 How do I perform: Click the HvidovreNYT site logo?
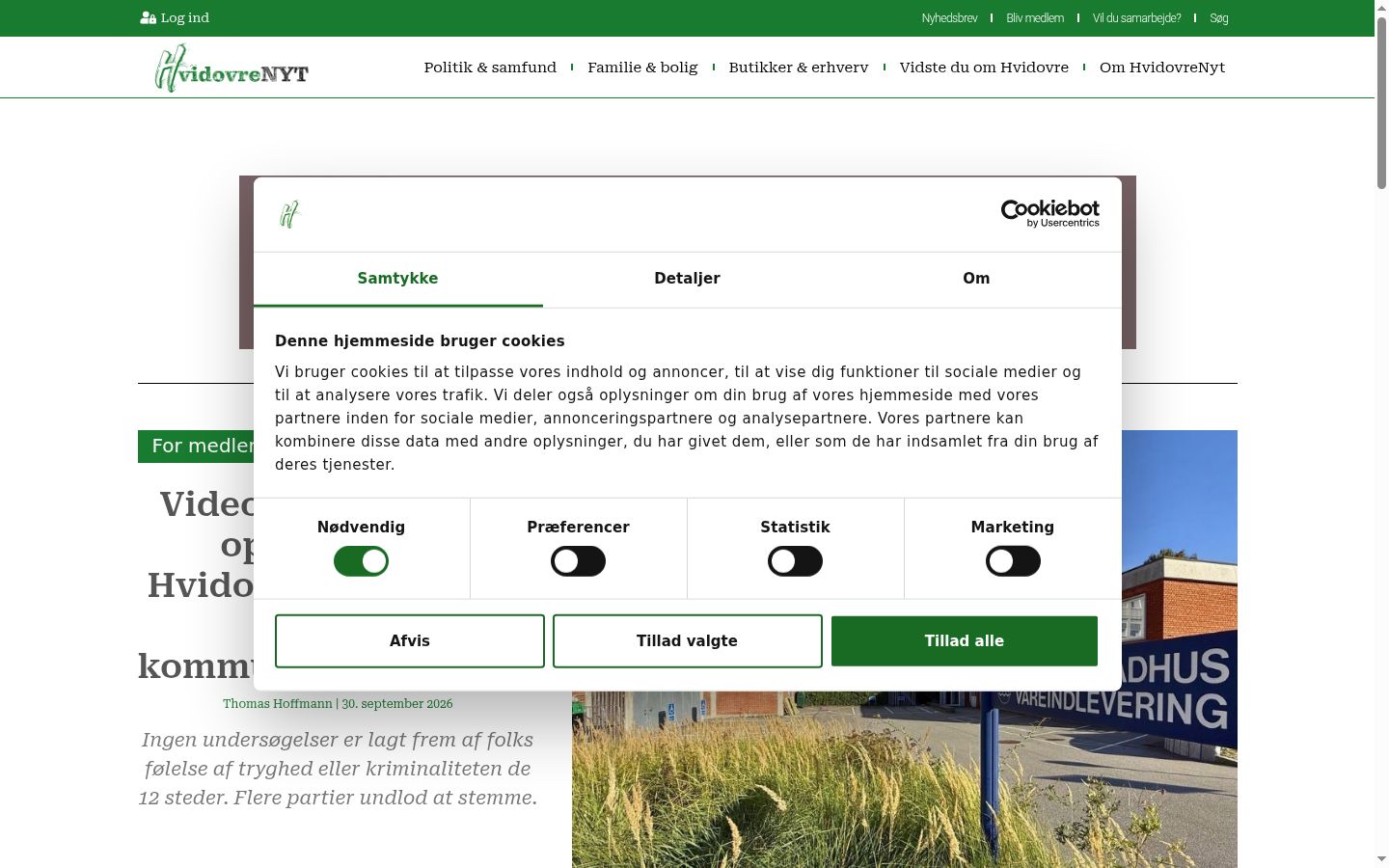pyautogui.click(x=231, y=68)
